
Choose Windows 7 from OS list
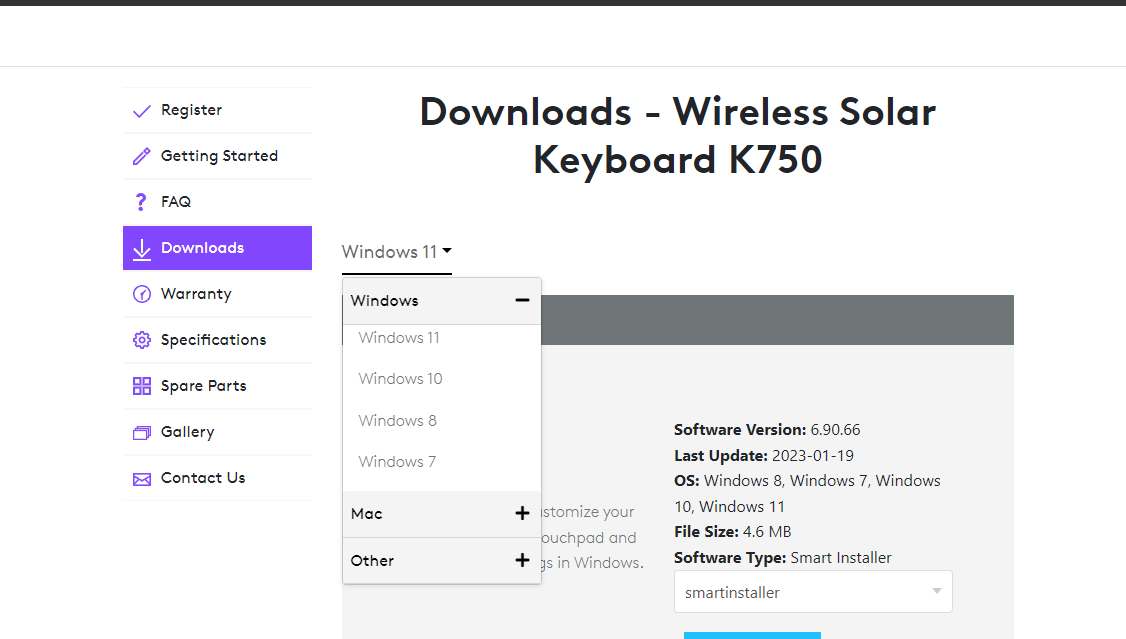(x=396, y=462)
